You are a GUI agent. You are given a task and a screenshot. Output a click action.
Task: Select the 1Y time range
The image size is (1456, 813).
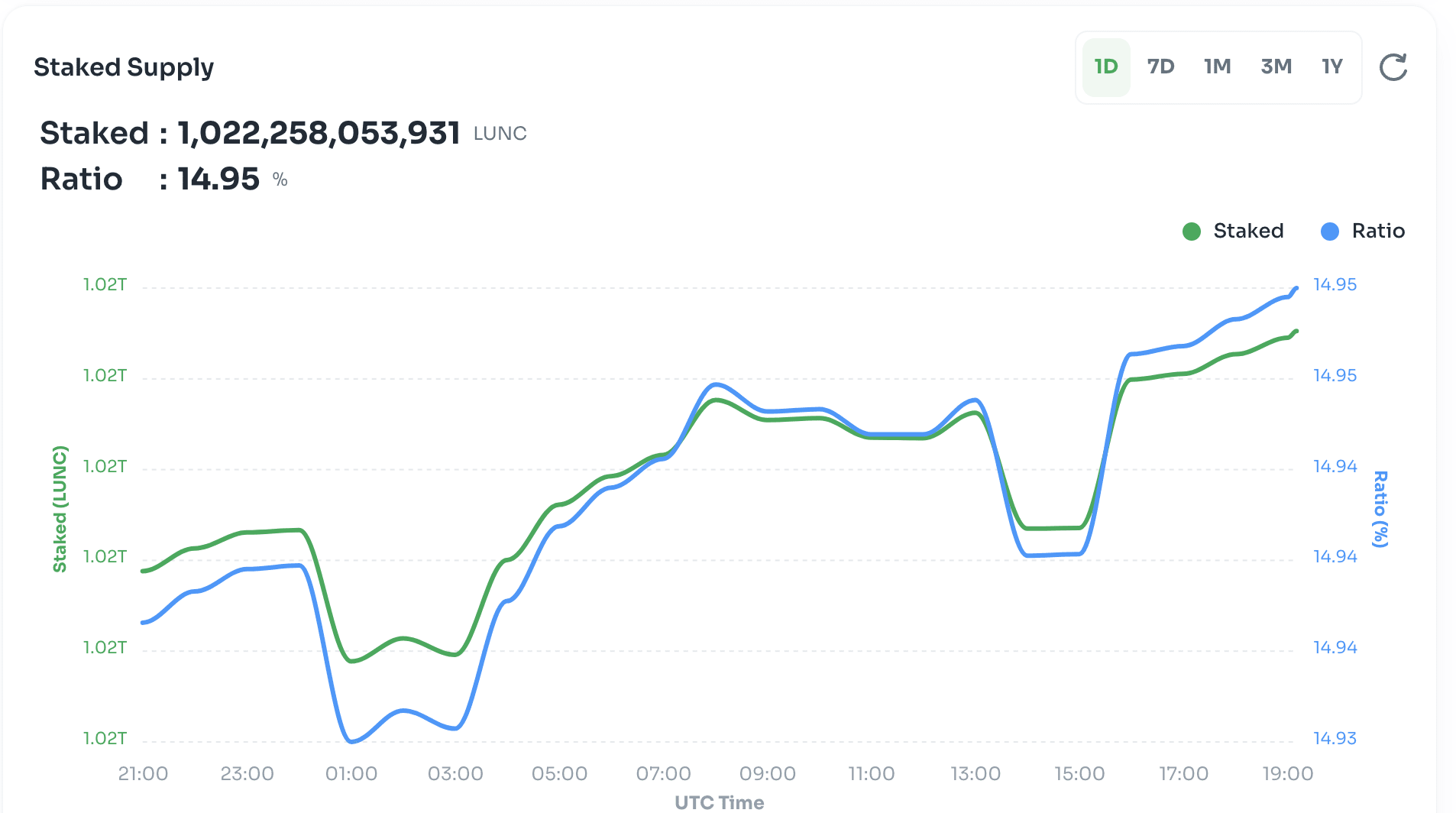(1332, 67)
